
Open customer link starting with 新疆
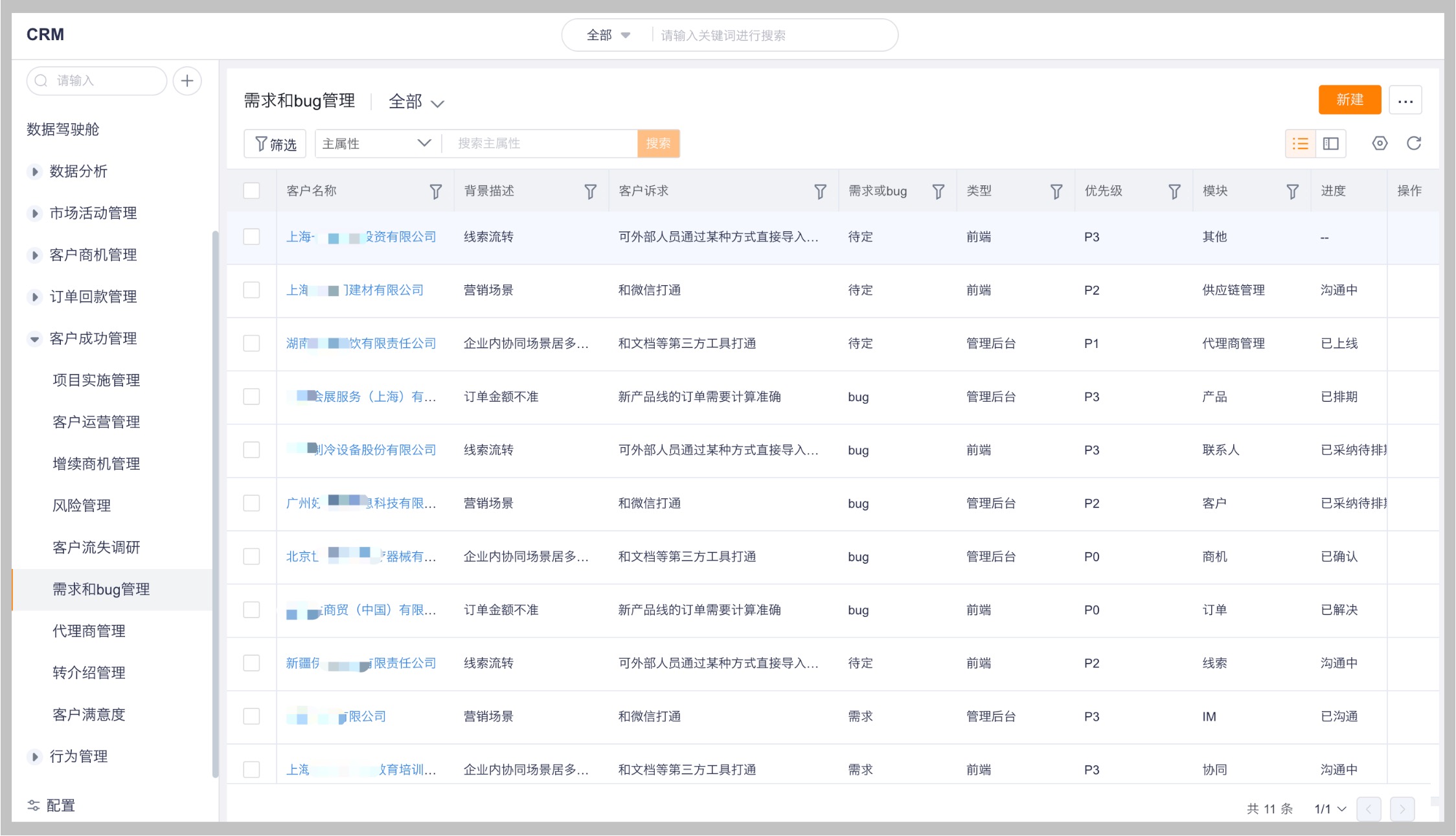coord(361,663)
